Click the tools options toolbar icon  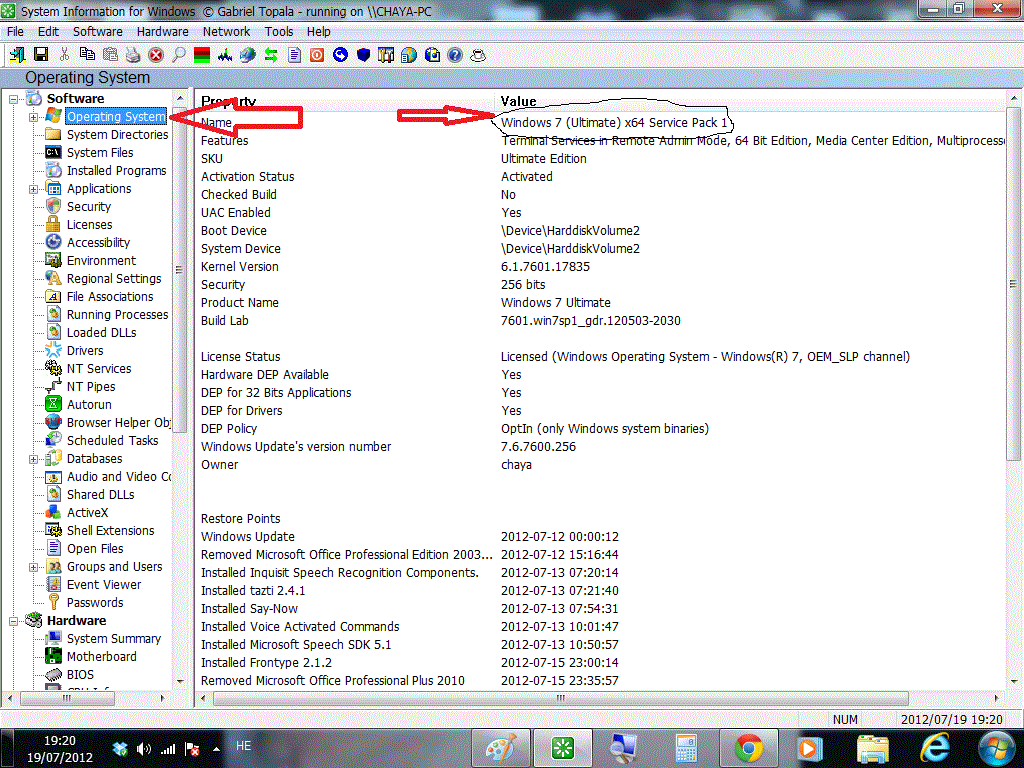tap(386, 55)
